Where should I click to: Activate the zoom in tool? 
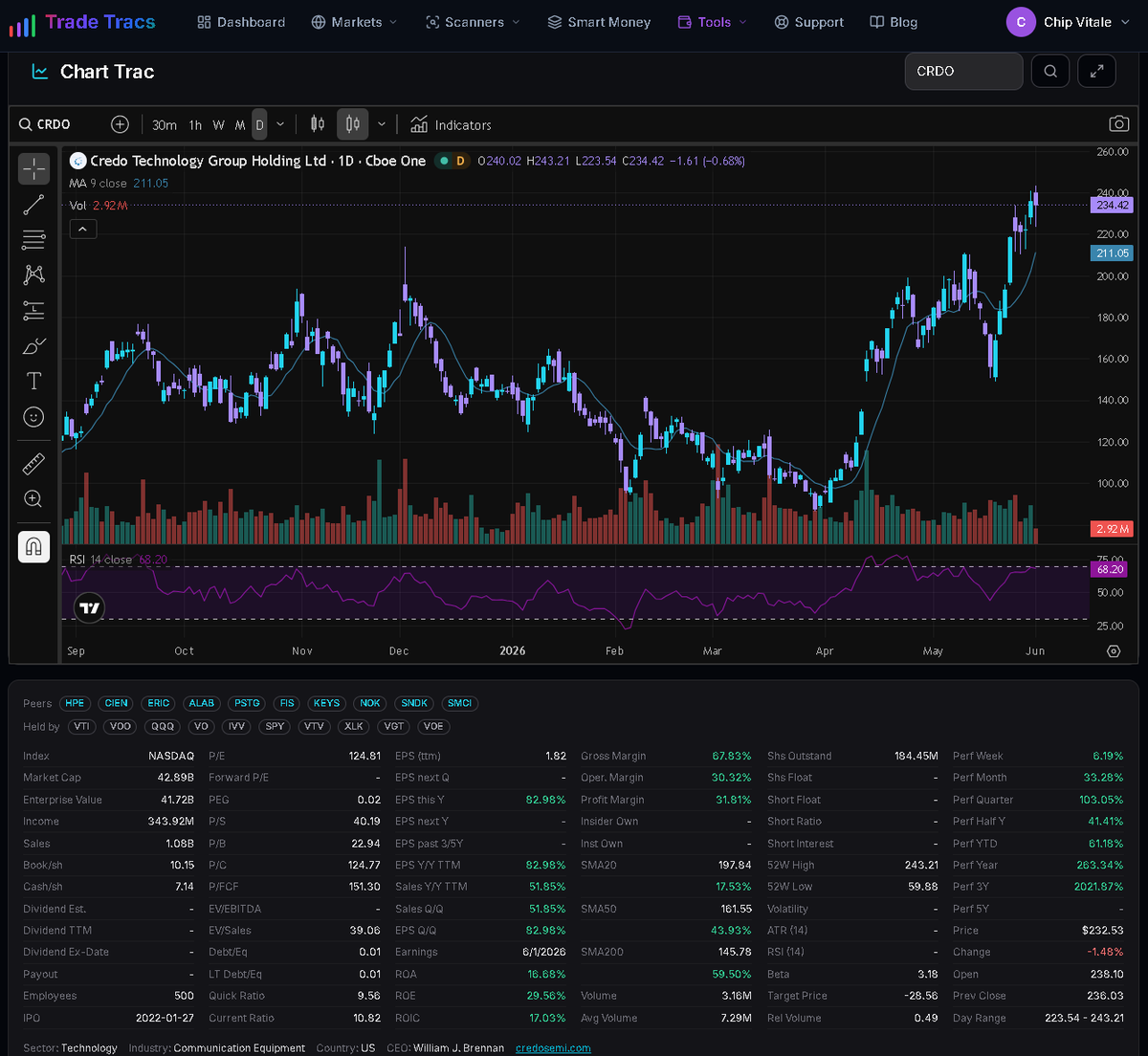(33, 498)
